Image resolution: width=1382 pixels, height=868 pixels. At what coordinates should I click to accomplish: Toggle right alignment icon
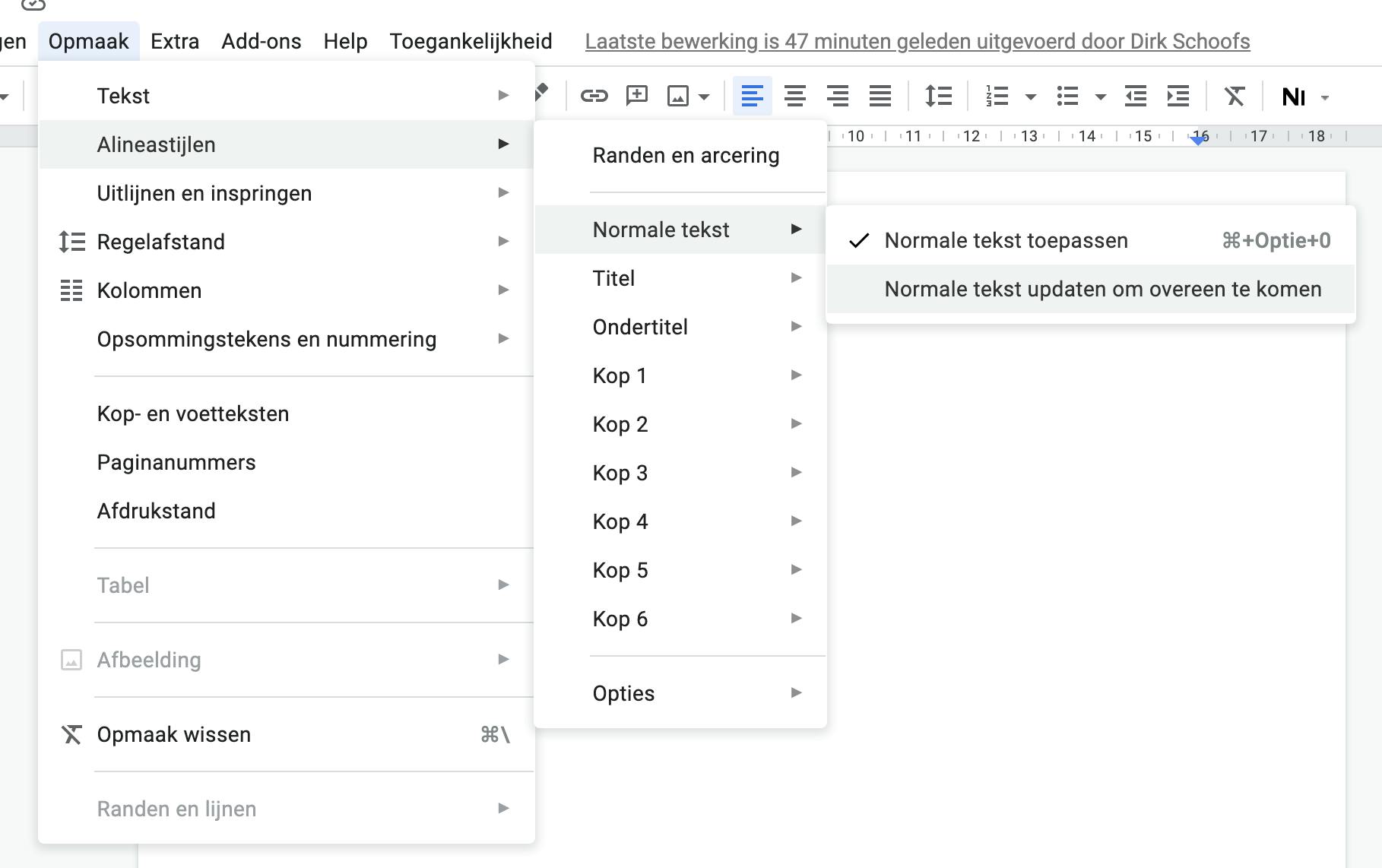[x=838, y=96]
